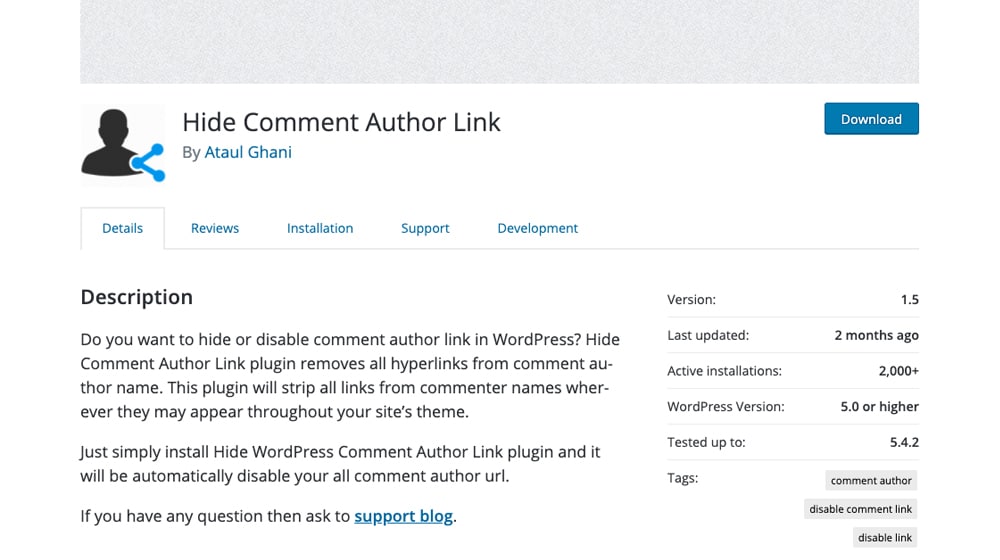Screen dimensions: 1000x560
Task: Click the Last updated 2 months ago value
Action: pyautogui.click(x=876, y=335)
